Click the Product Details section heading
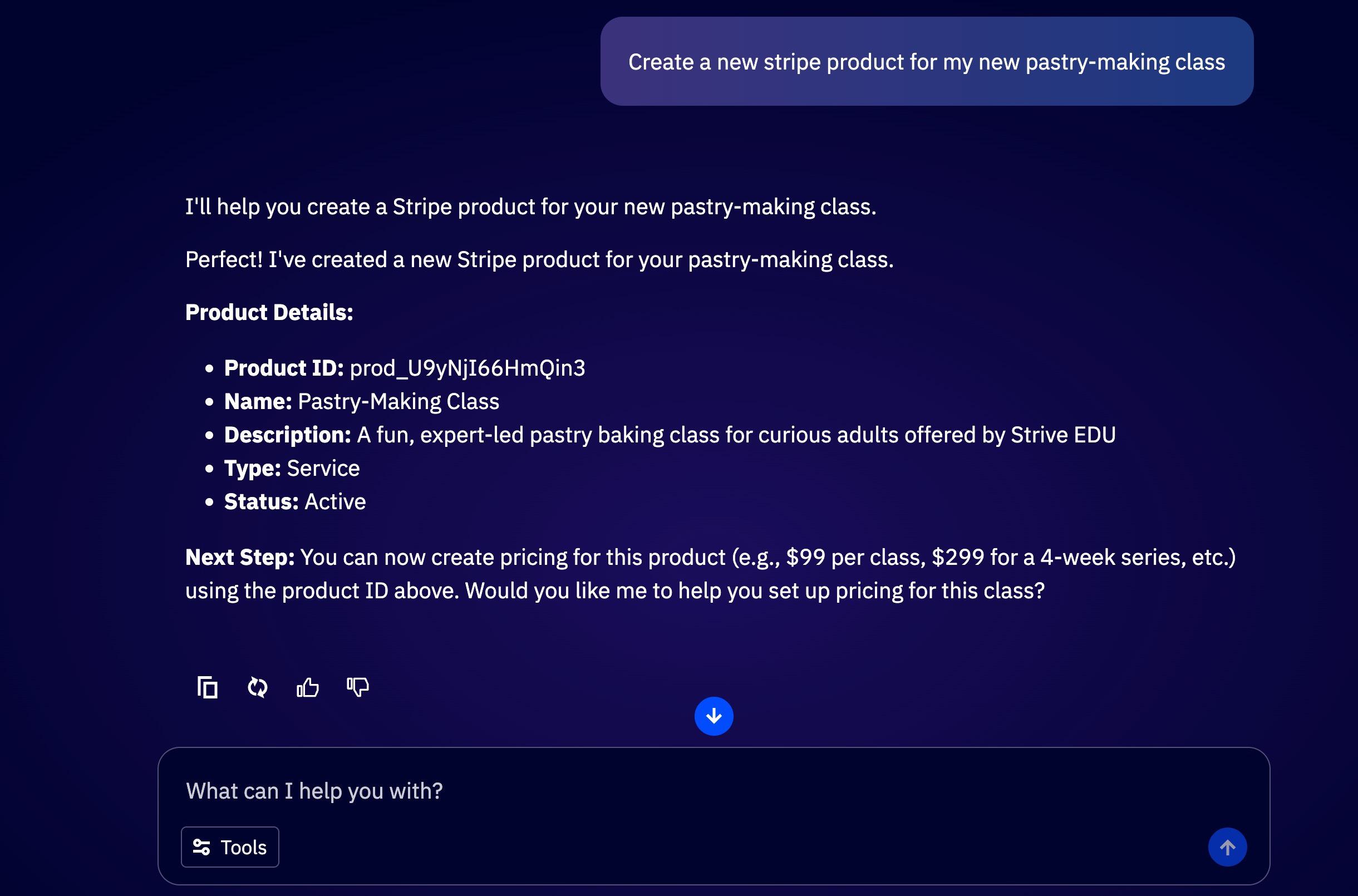 tap(268, 312)
